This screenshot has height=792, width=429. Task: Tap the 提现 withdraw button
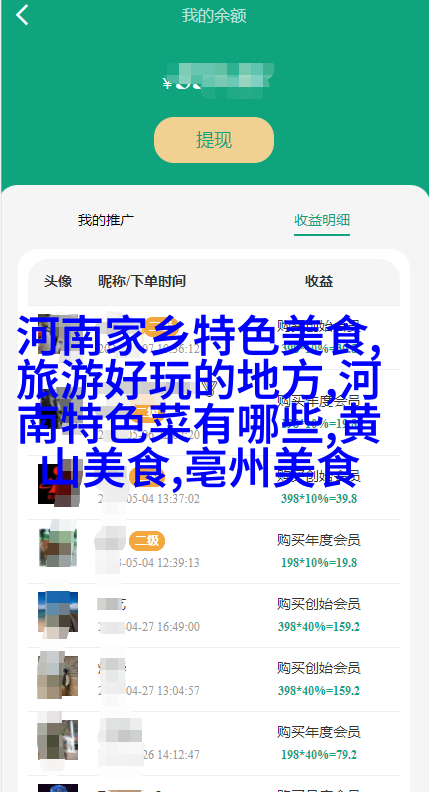point(214,140)
